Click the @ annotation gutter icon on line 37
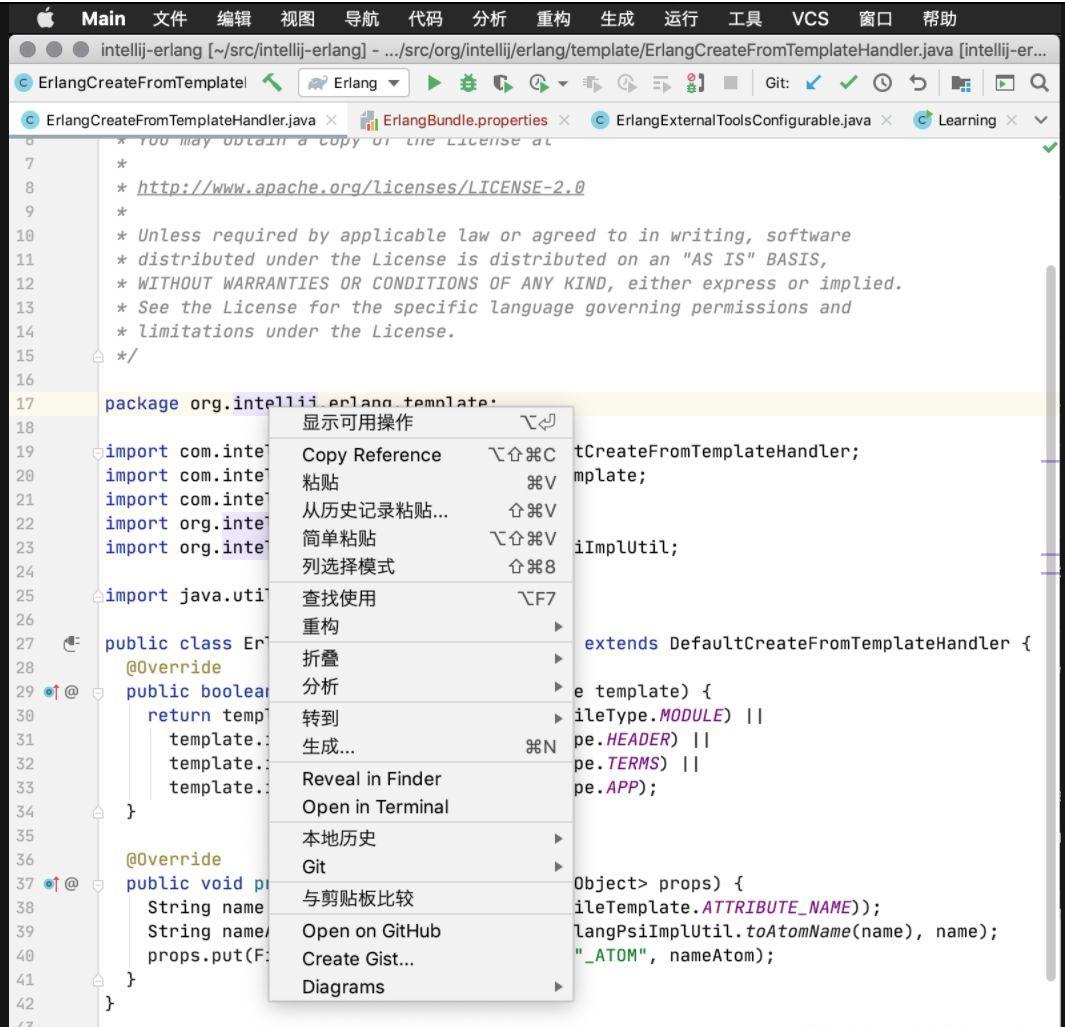This screenshot has width=1065, height=1027. pos(71,884)
